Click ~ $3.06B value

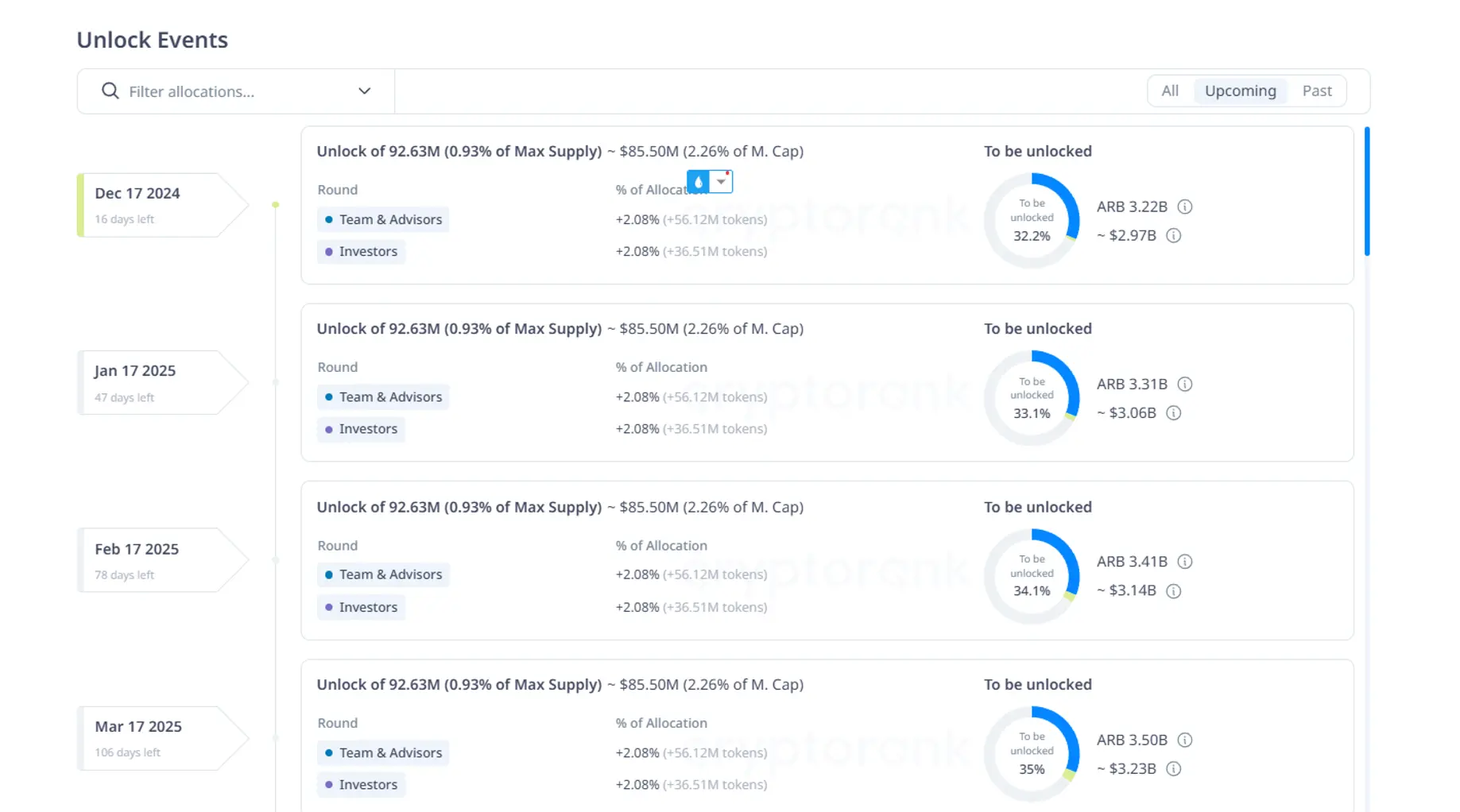[1126, 412]
